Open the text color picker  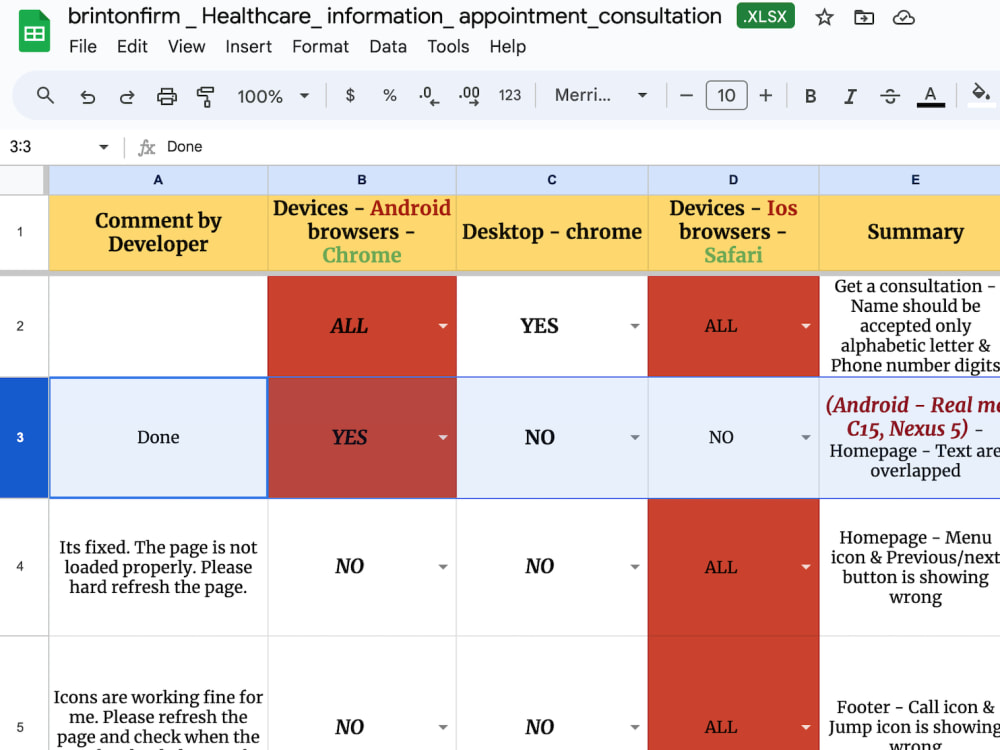[x=930, y=96]
